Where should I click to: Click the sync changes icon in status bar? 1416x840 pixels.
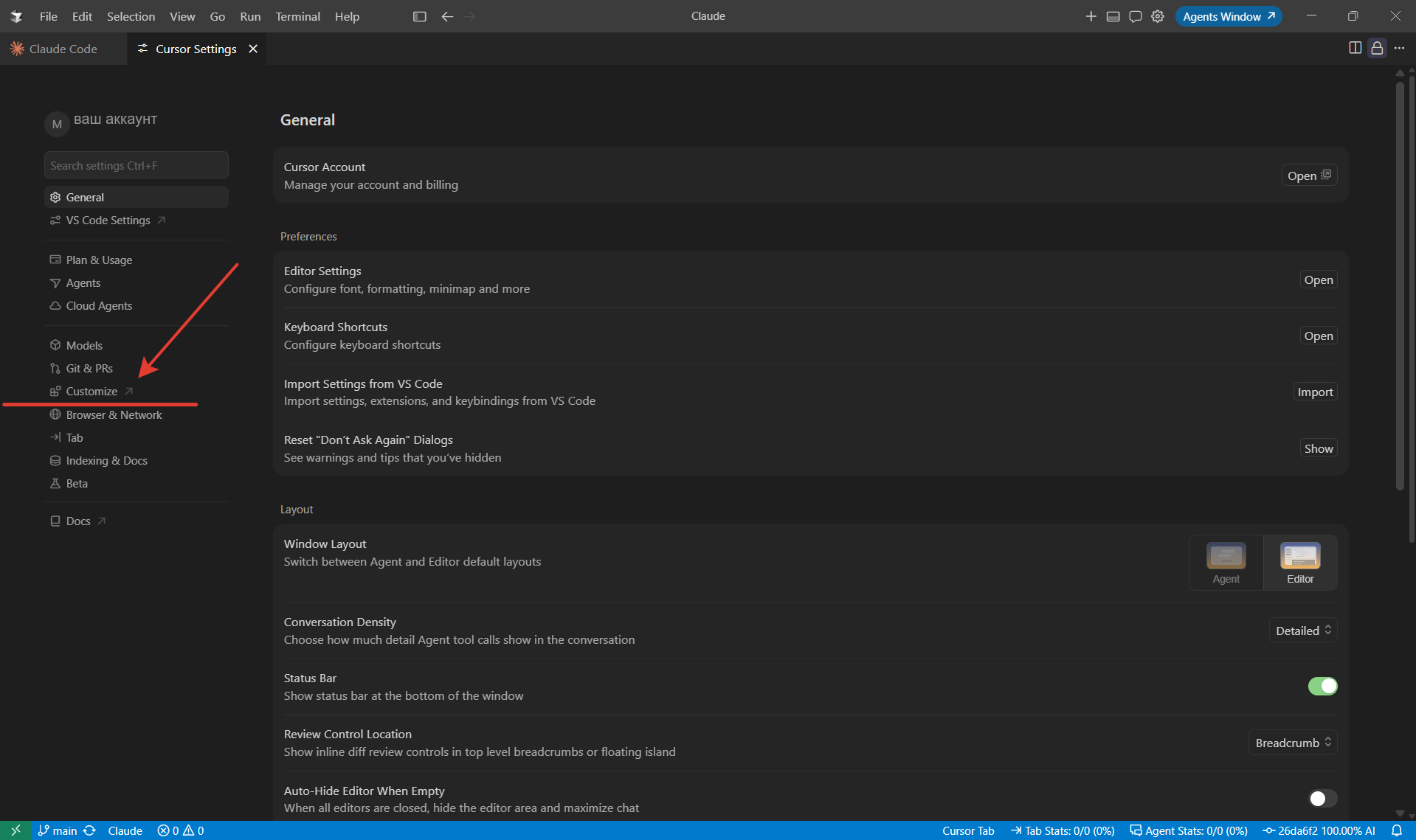[89, 830]
